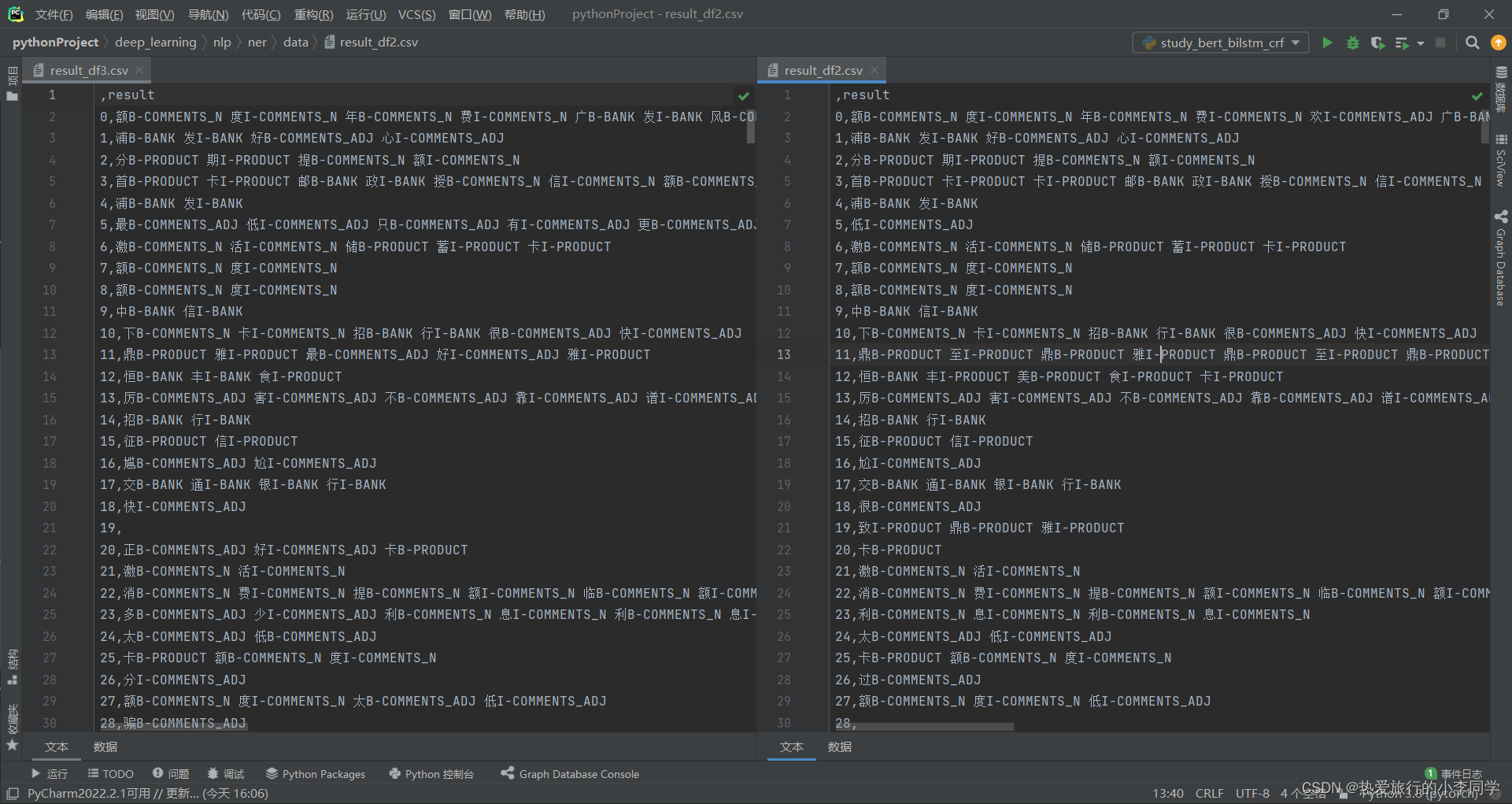Open the Python 控制台 tool window
This screenshot has width=1512, height=804.
point(431,774)
